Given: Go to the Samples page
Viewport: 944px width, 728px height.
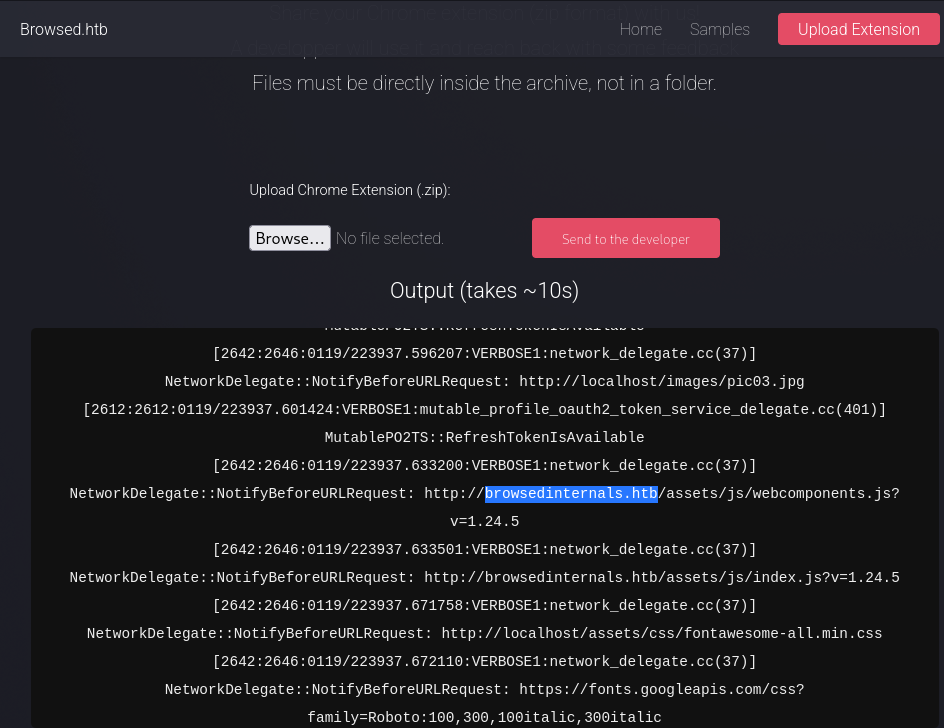Looking at the screenshot, I should click(x=719, y=29).
